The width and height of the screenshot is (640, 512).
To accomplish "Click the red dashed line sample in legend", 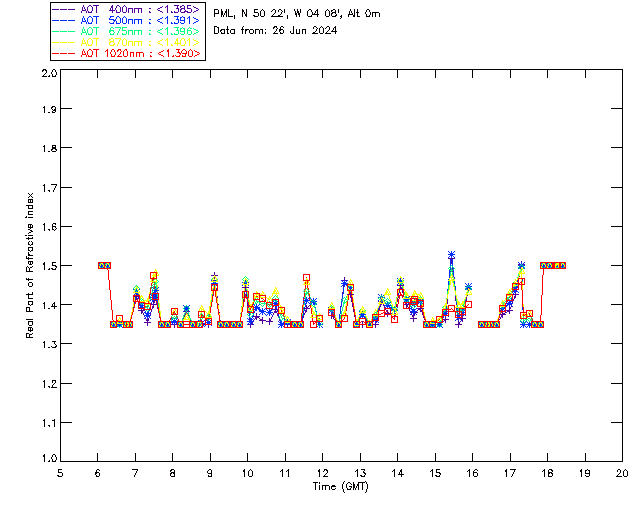I will pos(64,54).
